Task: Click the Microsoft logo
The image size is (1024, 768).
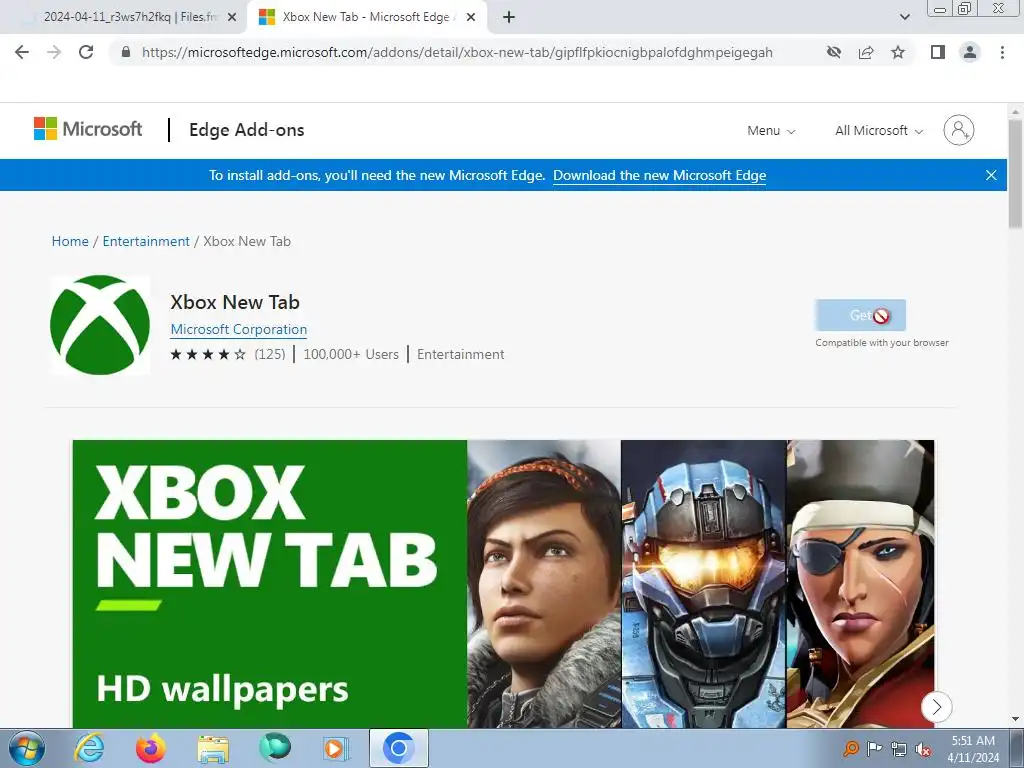Action: click(88, 129)
